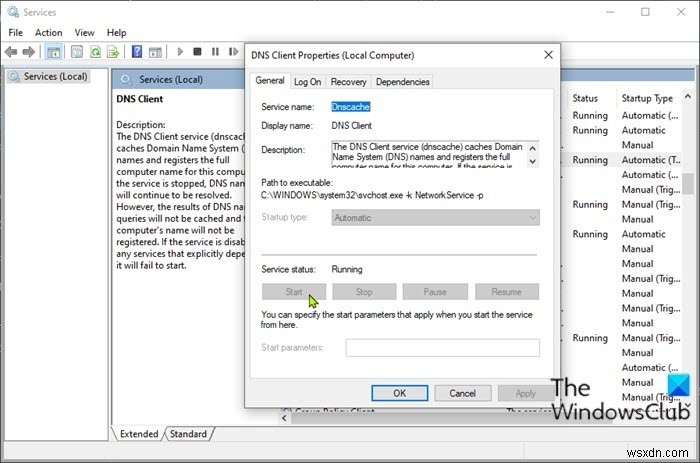Click the Stop Service square icon

[x=197, y=52]
